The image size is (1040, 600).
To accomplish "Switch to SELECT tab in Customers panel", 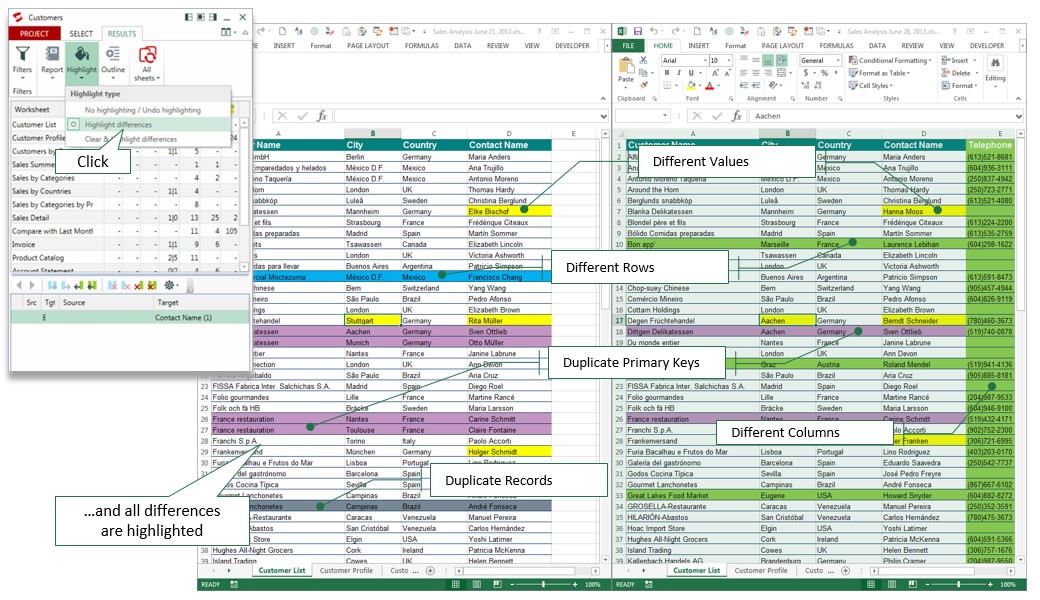I will [x=81, y=34].
